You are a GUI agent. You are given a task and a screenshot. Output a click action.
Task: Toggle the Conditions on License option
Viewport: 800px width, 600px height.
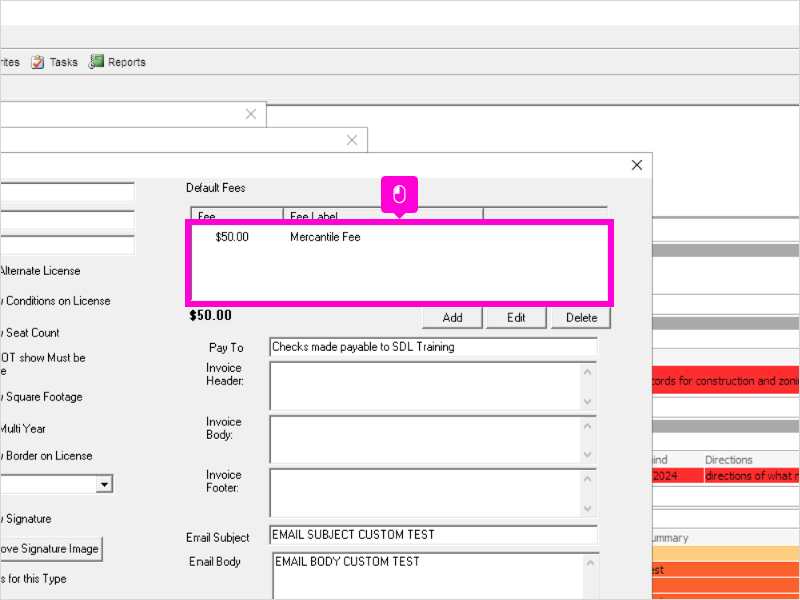click(x=55, y=301)
